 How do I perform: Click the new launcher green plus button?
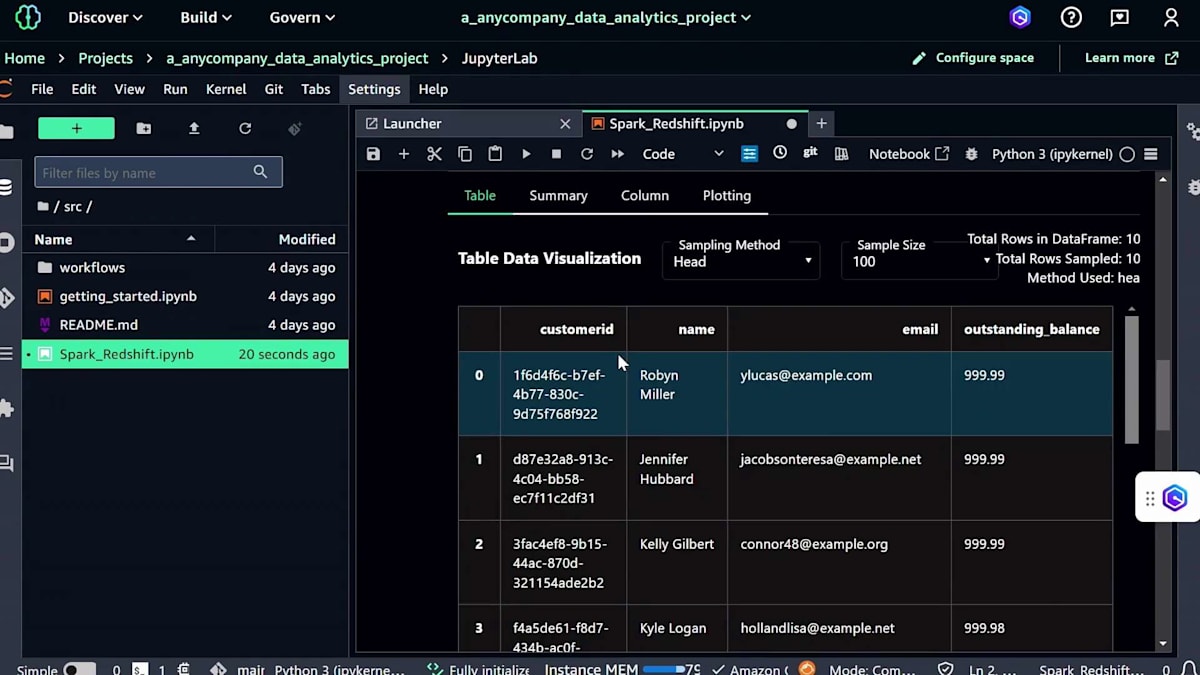(76, 128)
